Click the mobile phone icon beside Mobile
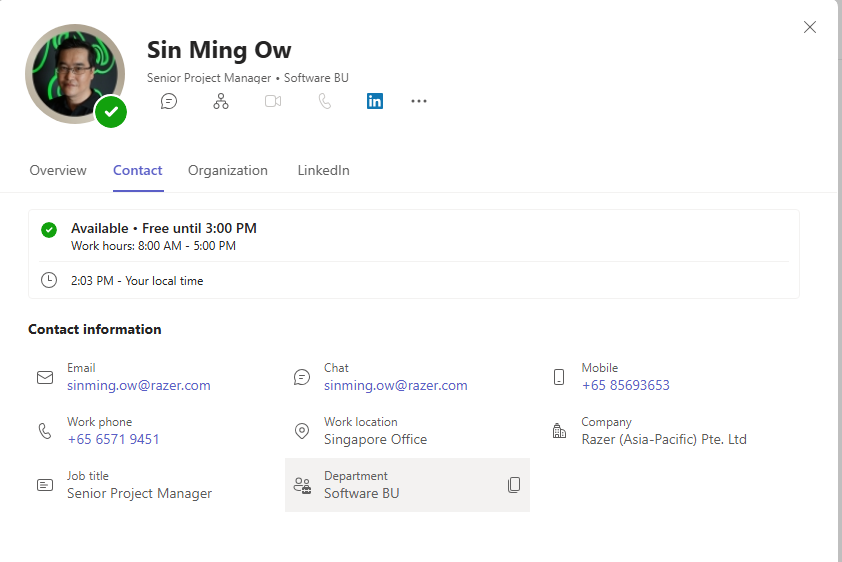The width and height of the screenshot is (842, 562). click(559, 377)
